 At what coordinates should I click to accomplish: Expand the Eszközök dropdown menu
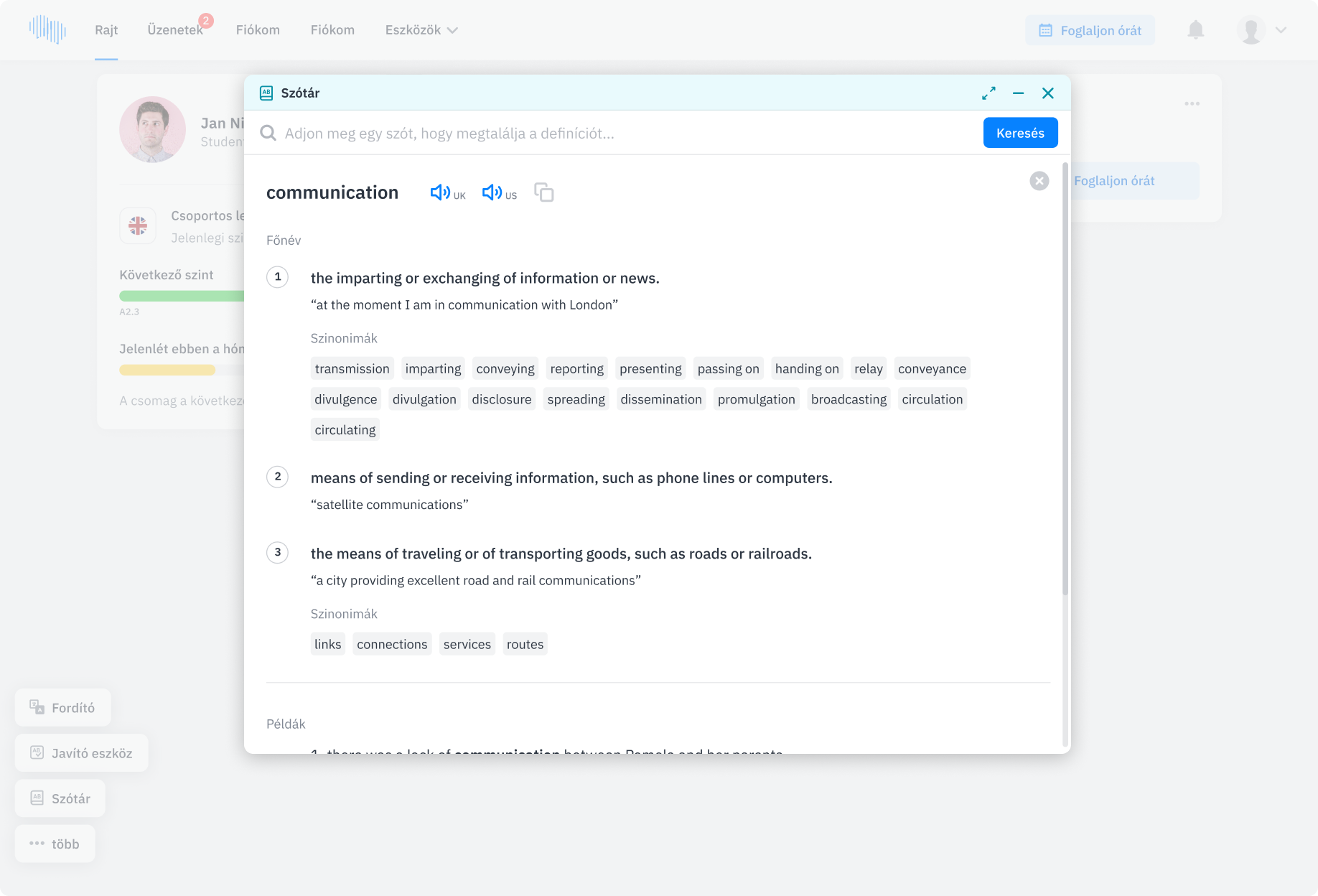[421, 30]
